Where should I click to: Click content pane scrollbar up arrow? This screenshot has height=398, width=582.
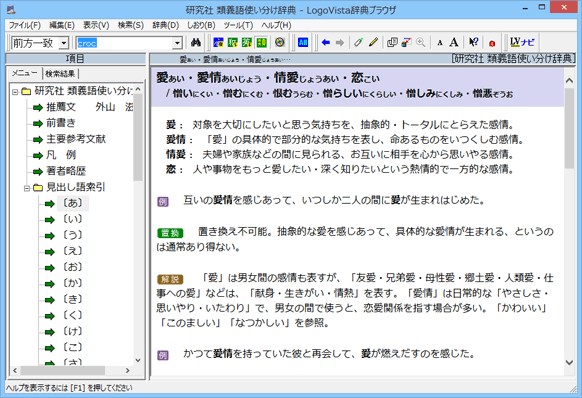569,80
